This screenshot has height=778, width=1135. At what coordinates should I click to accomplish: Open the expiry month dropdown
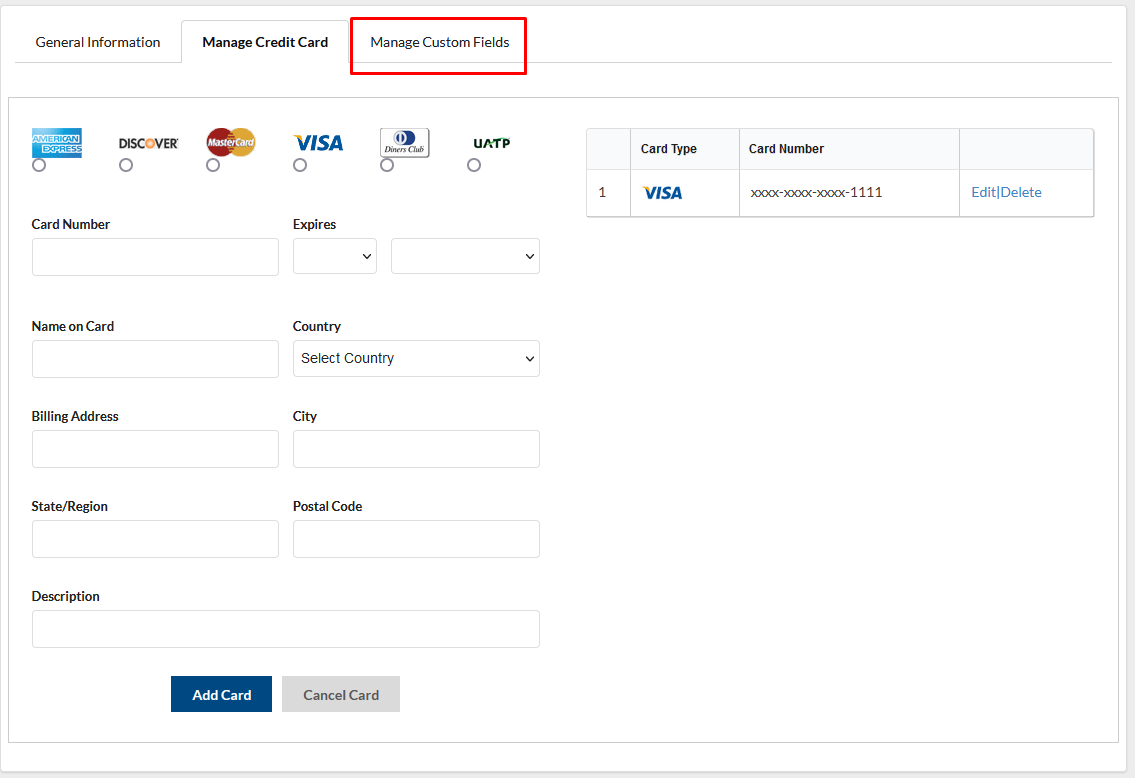pos(334,256)
